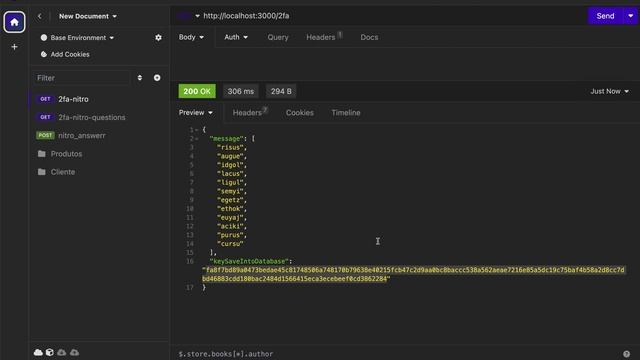The height and width of the screenshot is (360, 640).
Task: Switch to the Query tab
Action: coord(278,37)
